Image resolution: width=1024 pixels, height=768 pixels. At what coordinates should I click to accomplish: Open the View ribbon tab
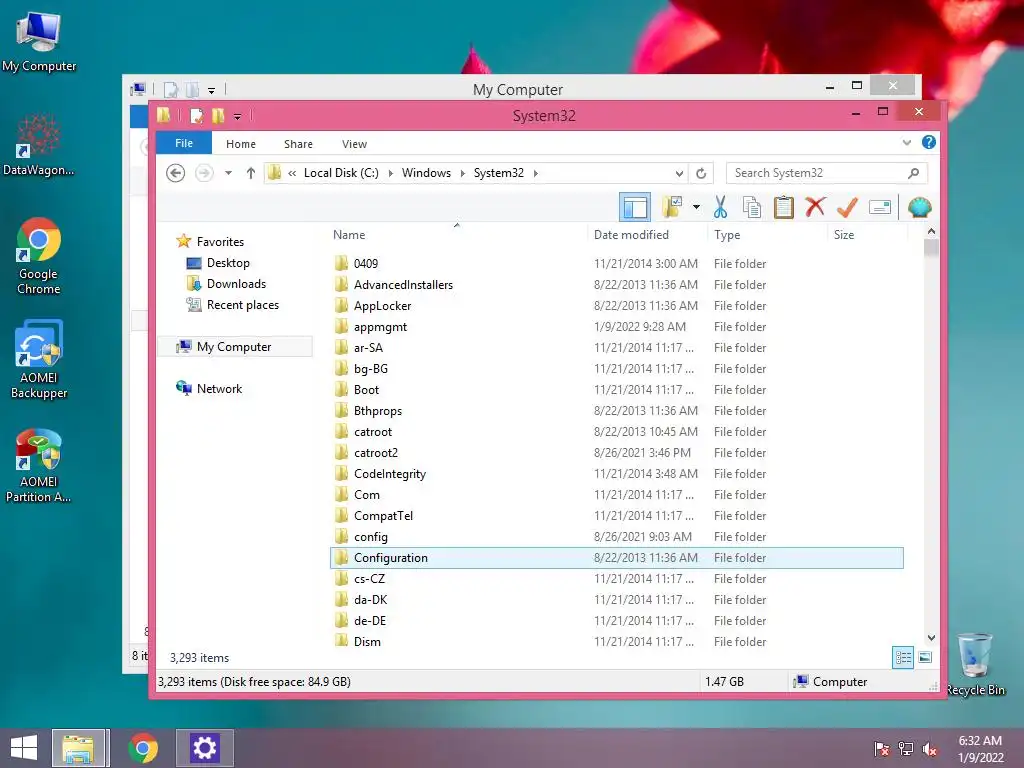pyautogui.click(x=355, y=144)
